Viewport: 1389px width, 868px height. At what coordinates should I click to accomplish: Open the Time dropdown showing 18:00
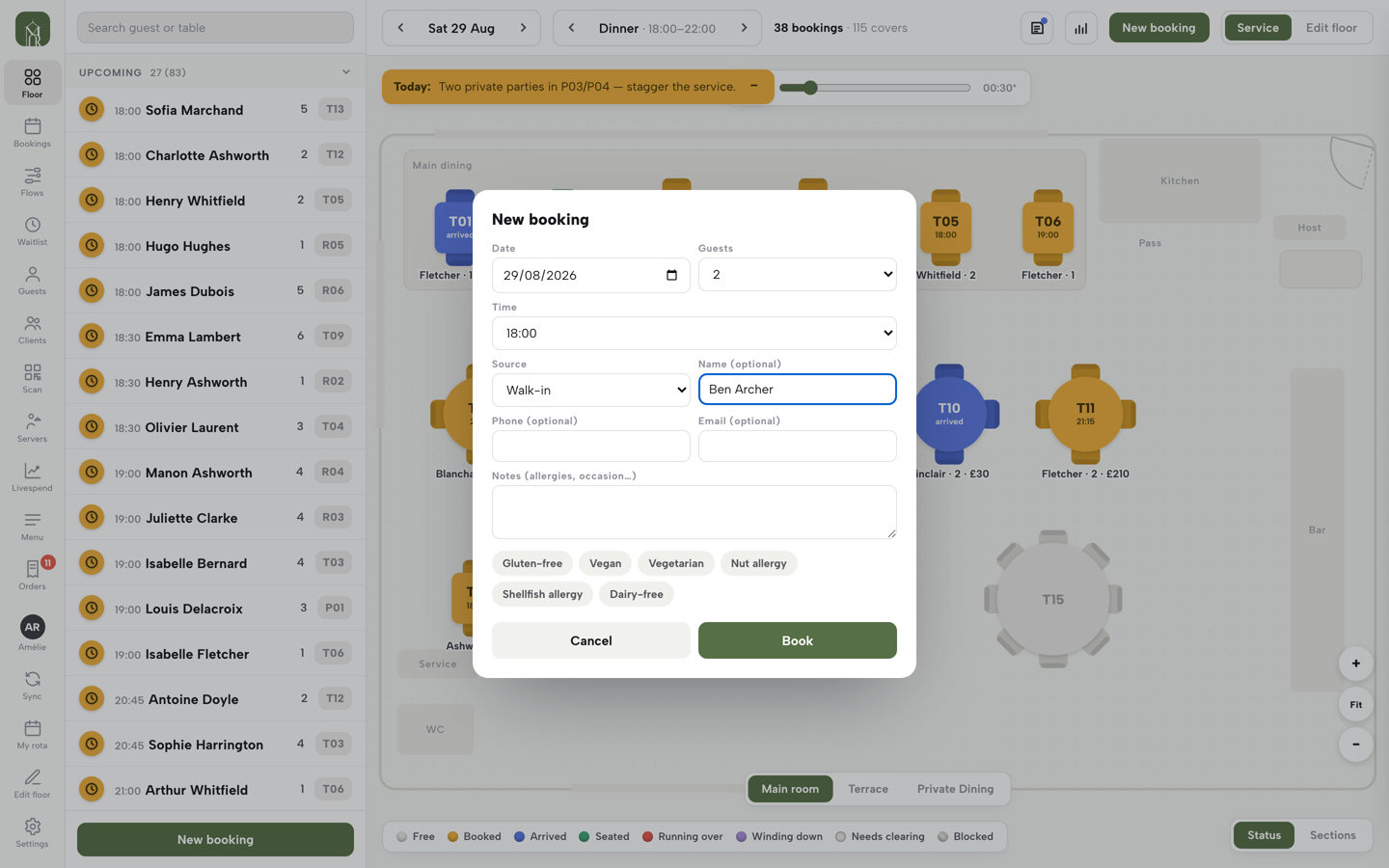694,334
